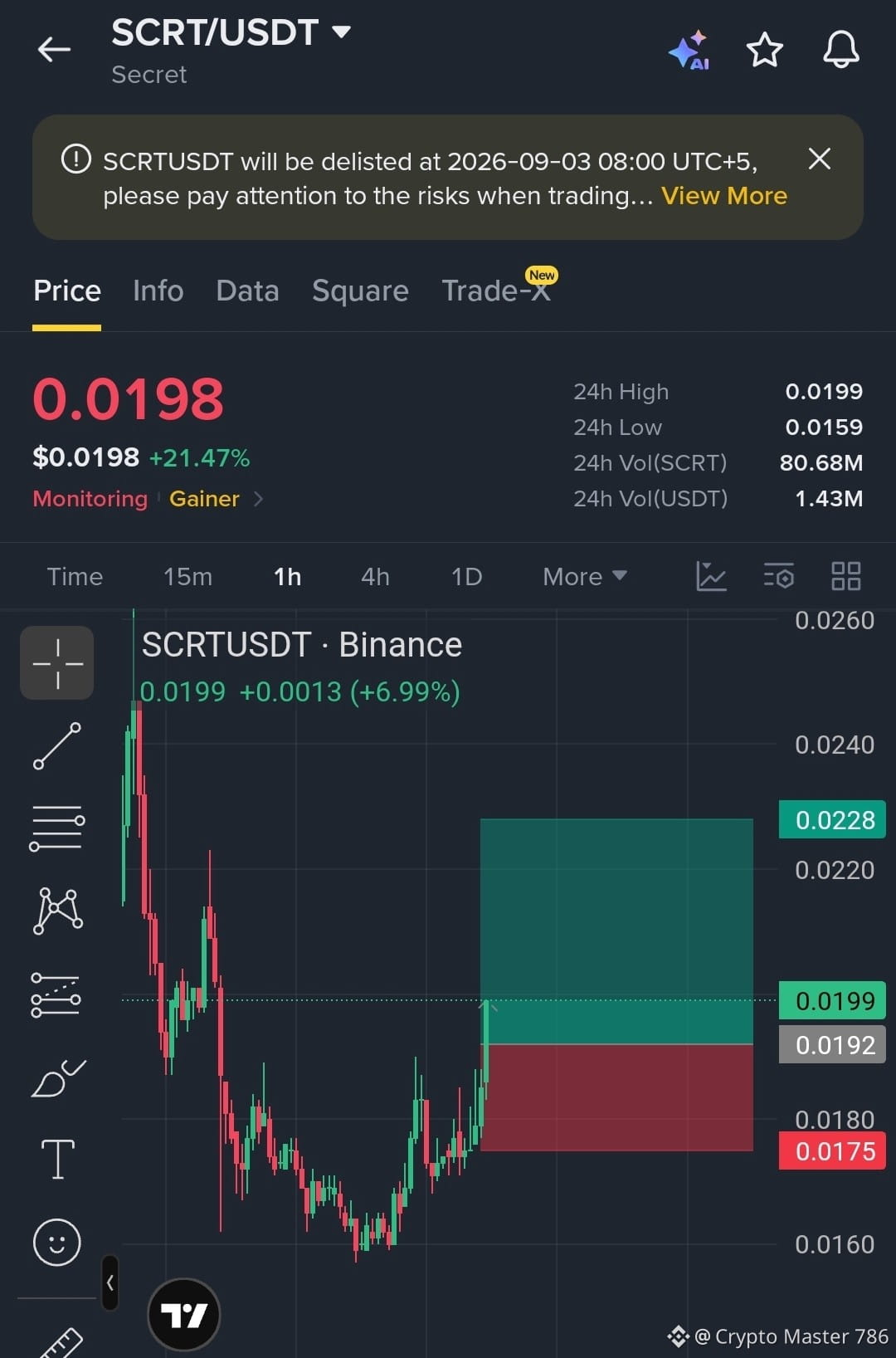Click the 24h High value 0.0199
The height and width of the screenshot is (1358, 896).
(824, 391)
